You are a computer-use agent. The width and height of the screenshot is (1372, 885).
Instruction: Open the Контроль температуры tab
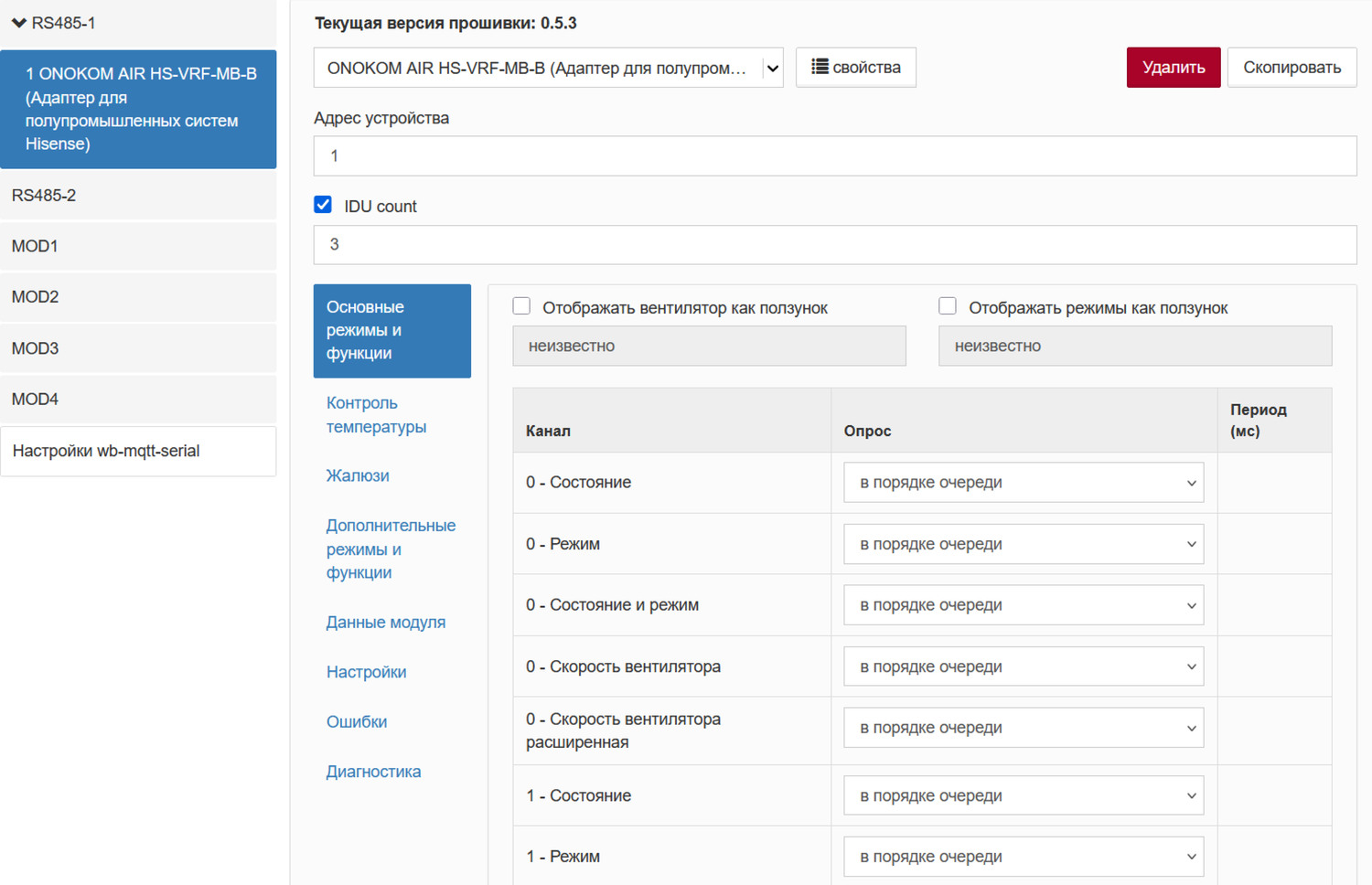click(376, 415)
